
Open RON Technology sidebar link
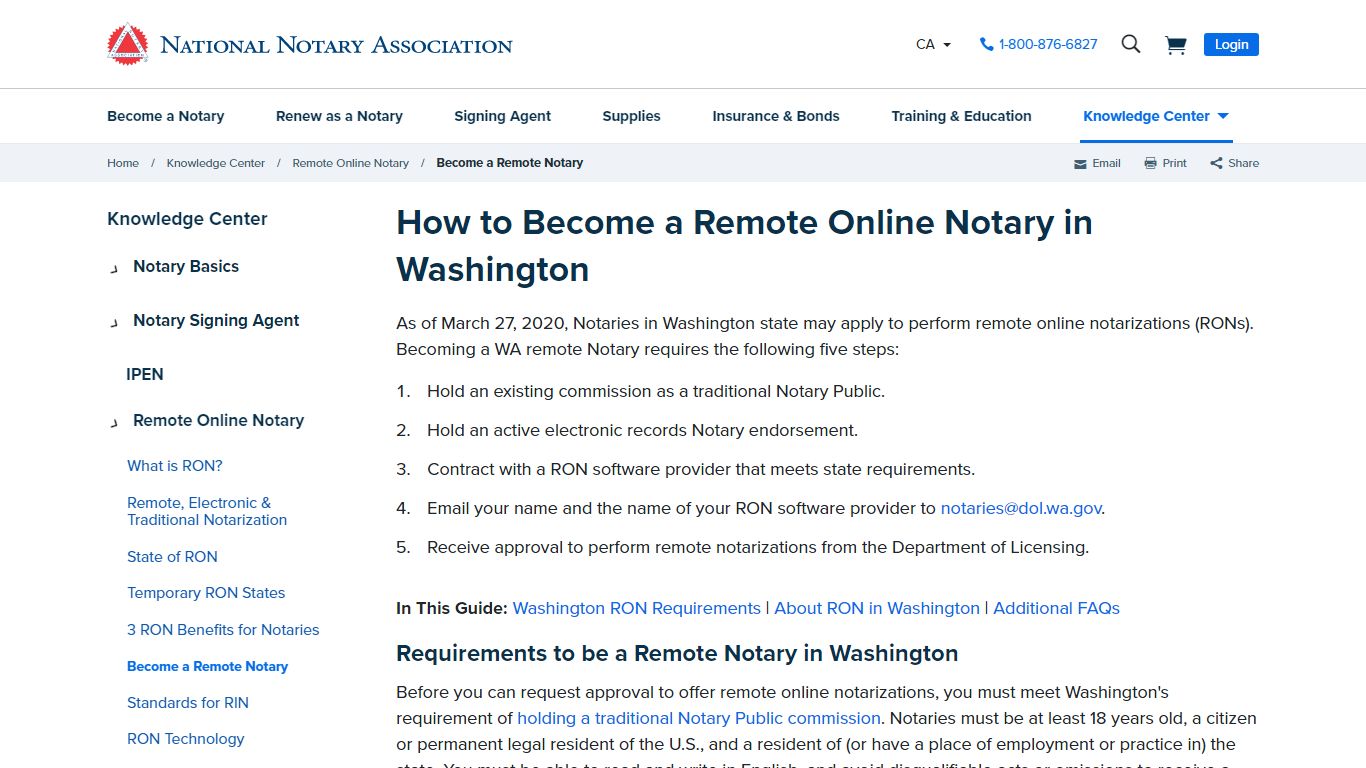click(186, 739)
